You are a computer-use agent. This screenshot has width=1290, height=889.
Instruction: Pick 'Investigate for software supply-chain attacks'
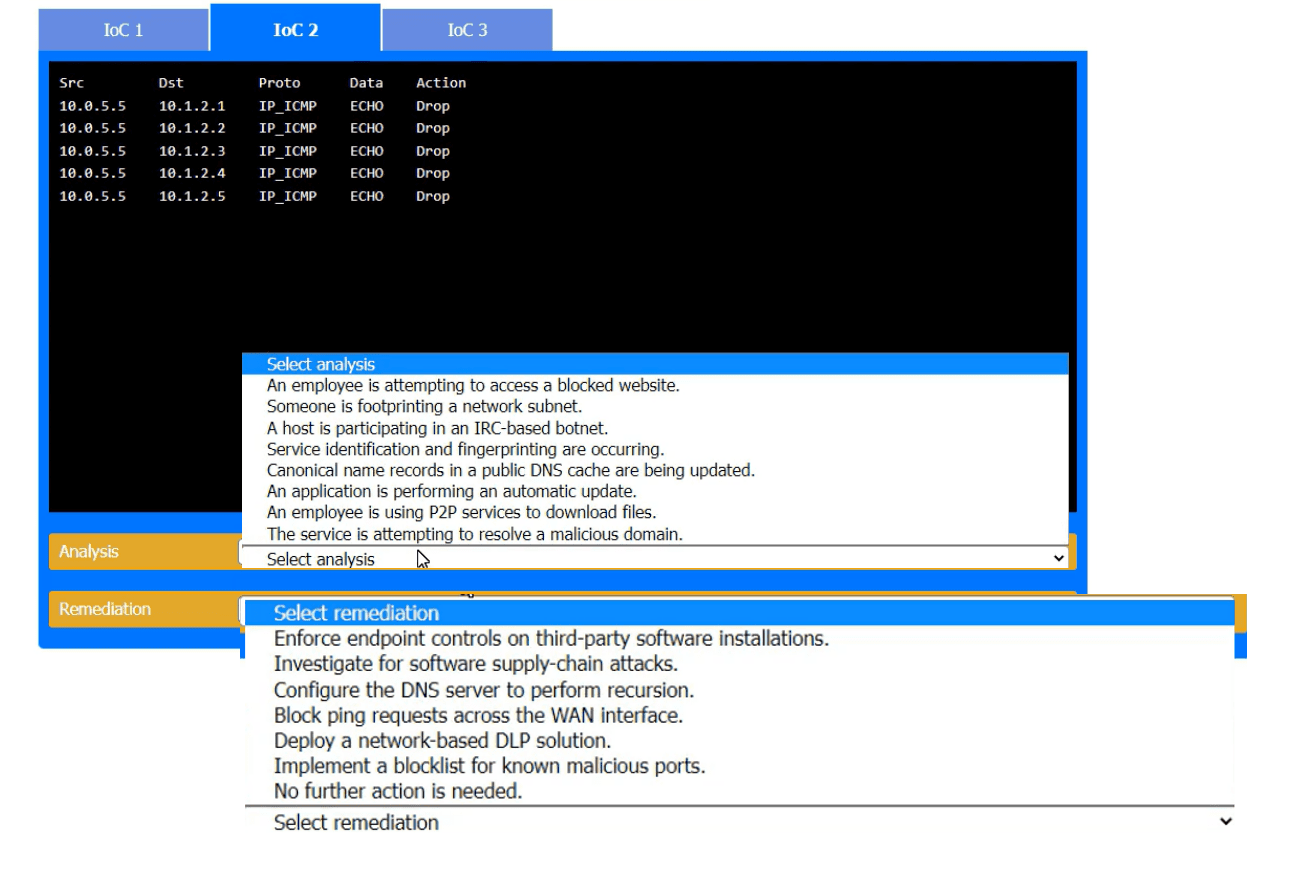pos(475,663)
